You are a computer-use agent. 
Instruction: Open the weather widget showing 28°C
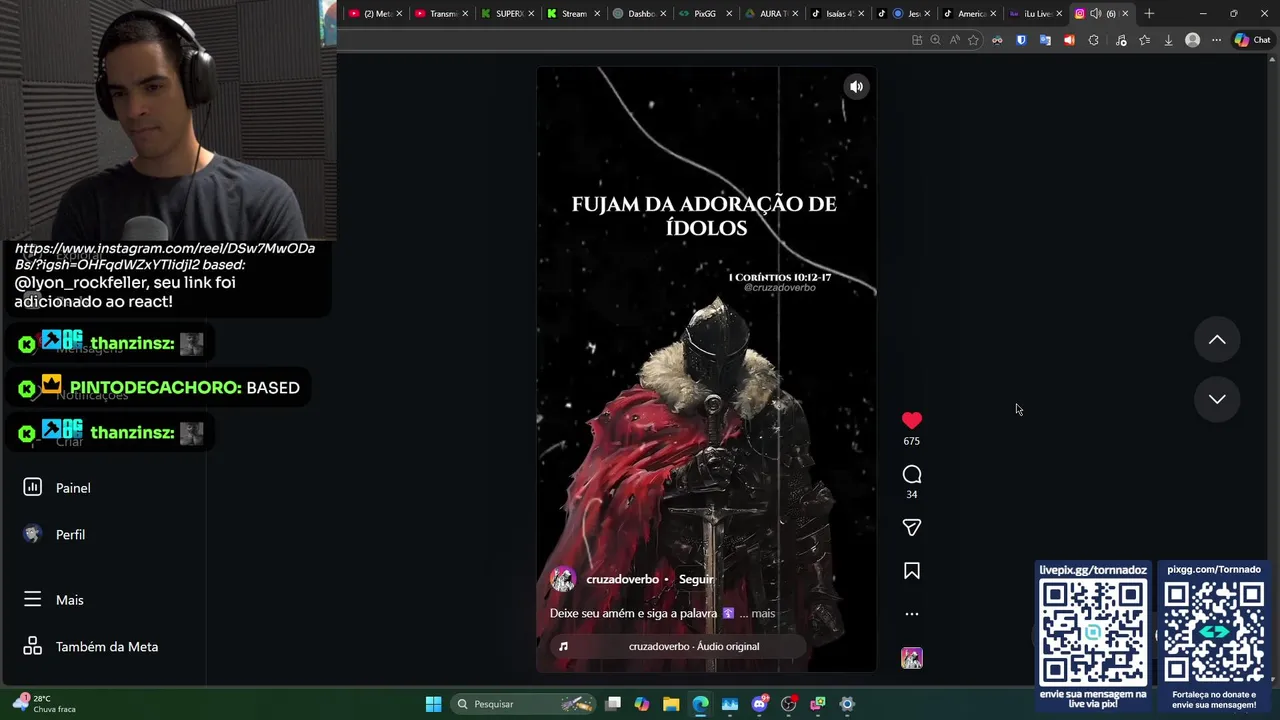44,704
